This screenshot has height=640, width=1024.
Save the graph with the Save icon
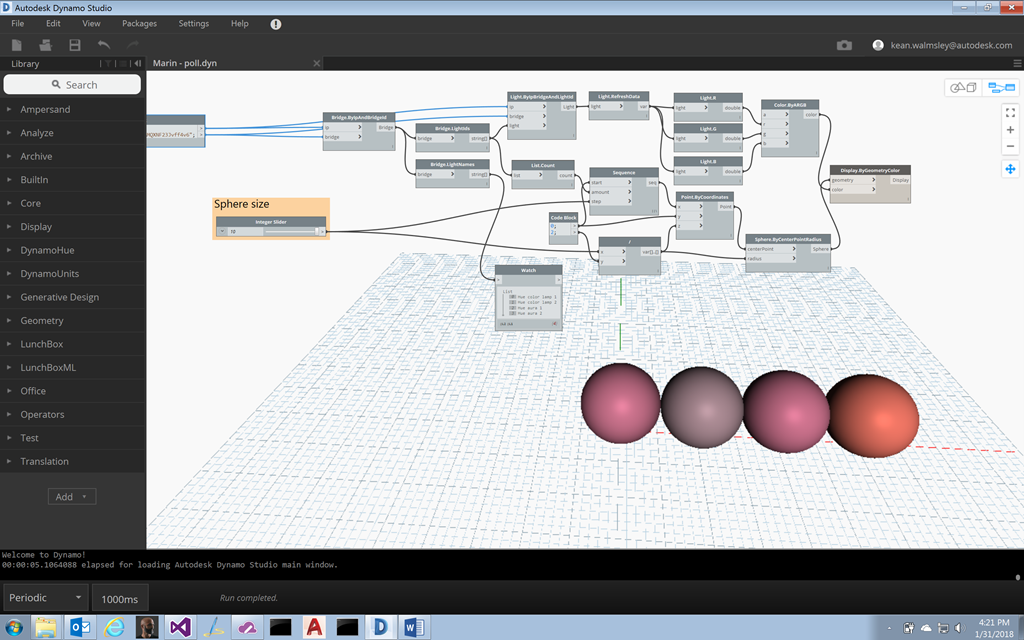pos(74,45)
